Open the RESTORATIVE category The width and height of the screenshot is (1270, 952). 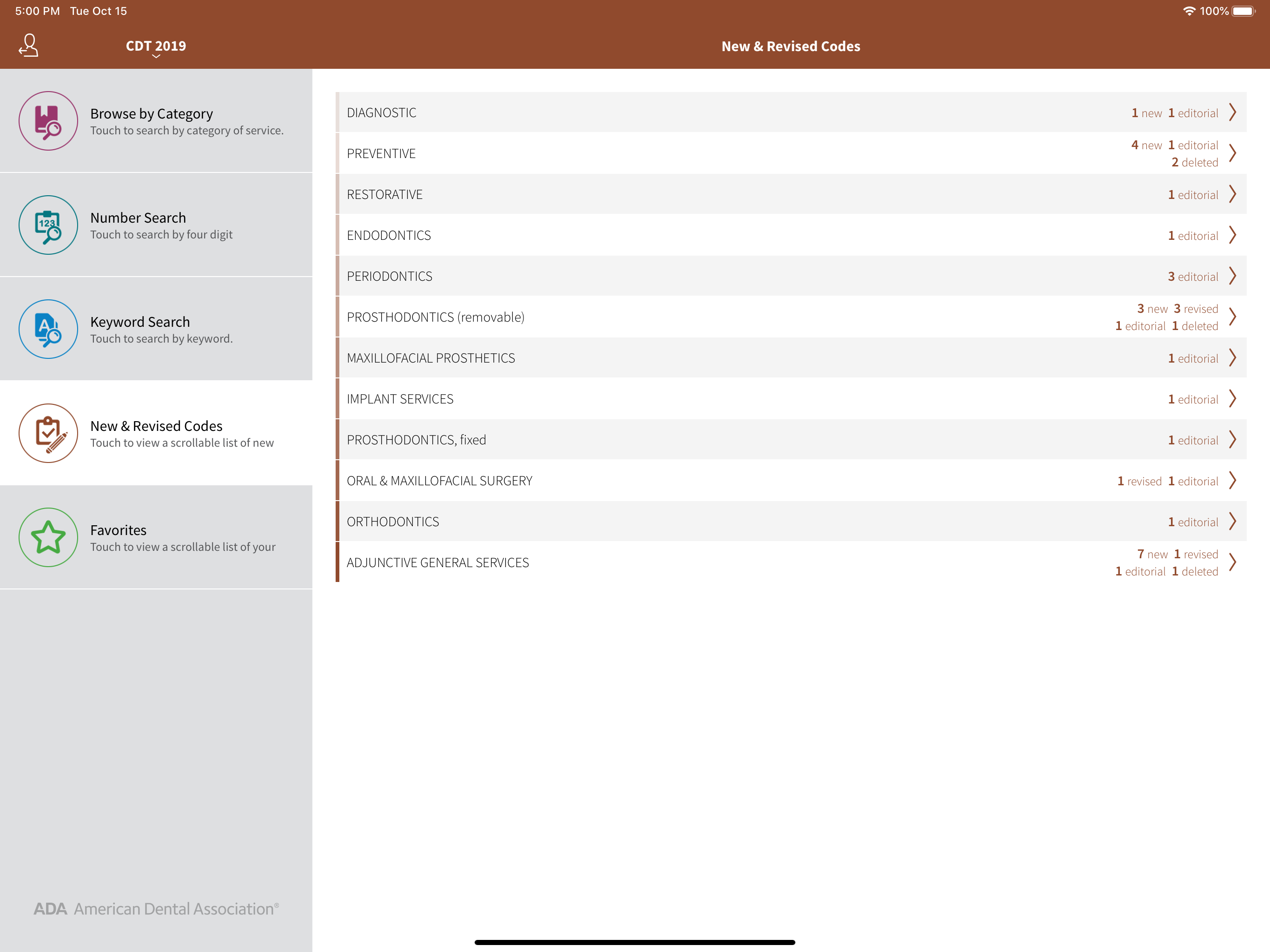click(x=791, y=194)
